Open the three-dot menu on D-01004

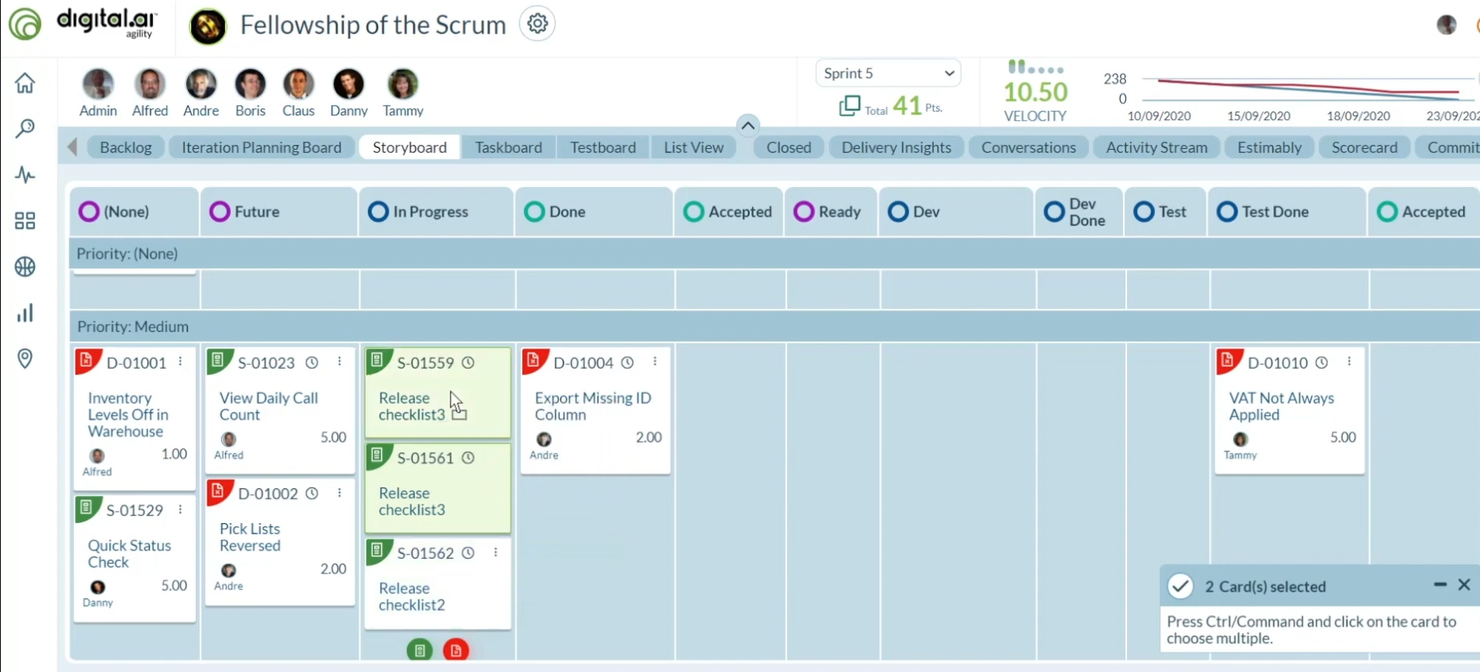(x=655, y=362)
